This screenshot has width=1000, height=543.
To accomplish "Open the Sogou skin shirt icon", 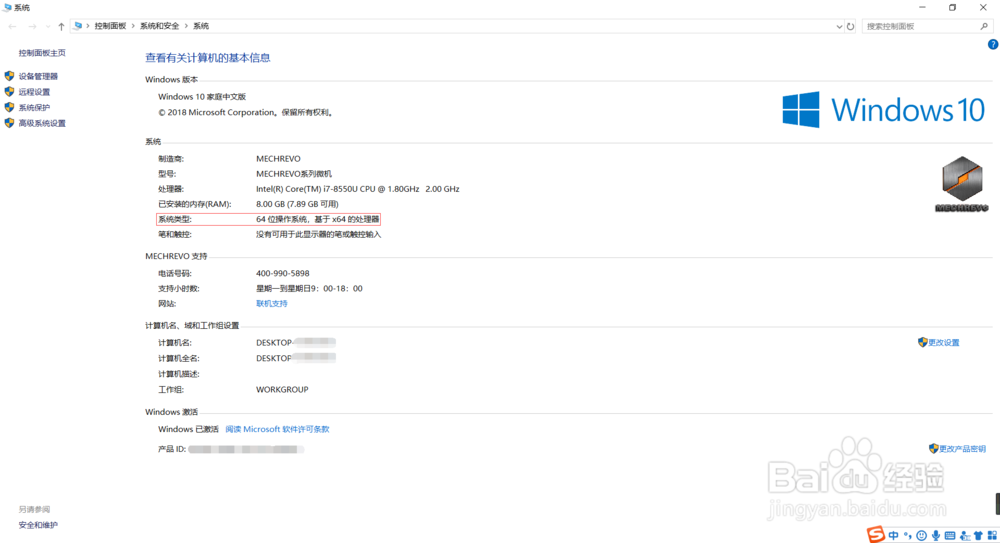I will pyautogui.click(x=978, y=535).
